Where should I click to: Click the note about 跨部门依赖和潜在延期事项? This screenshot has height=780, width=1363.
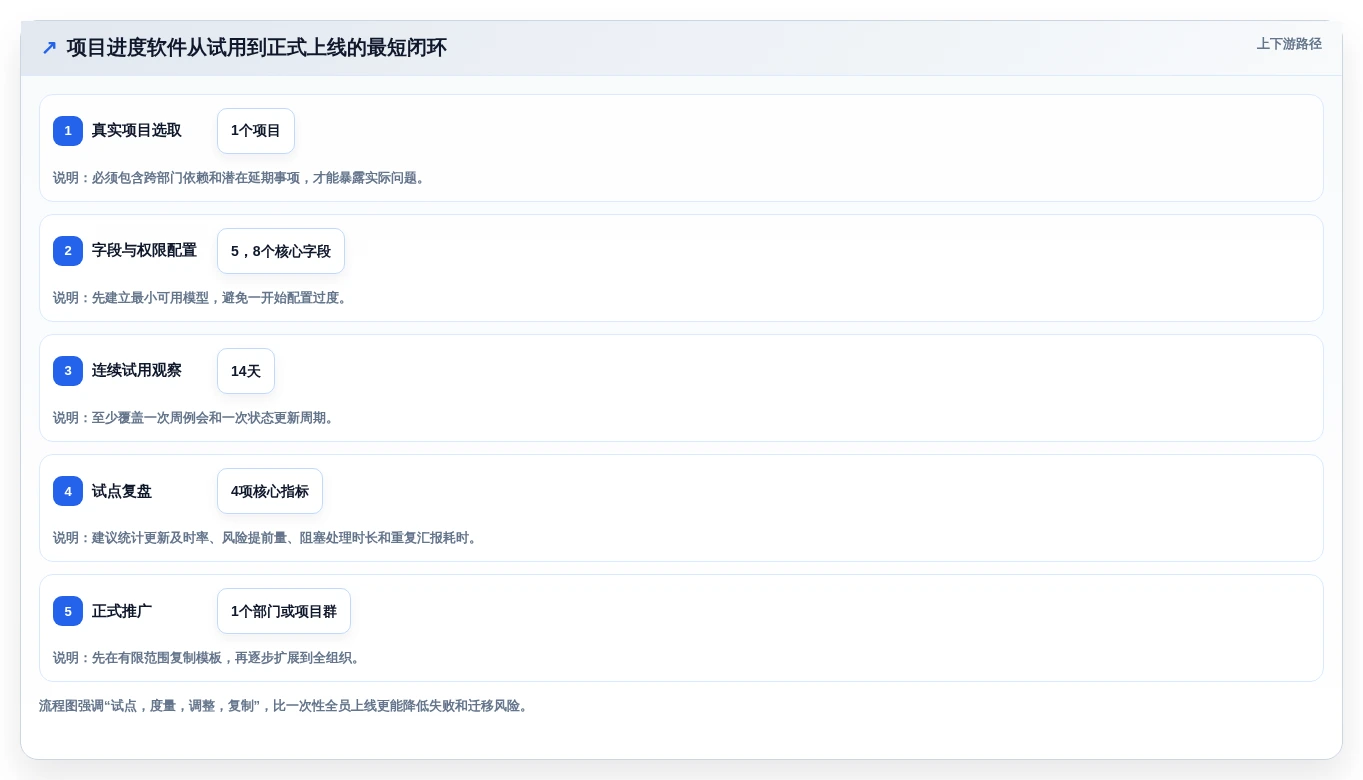coord(241,178)
